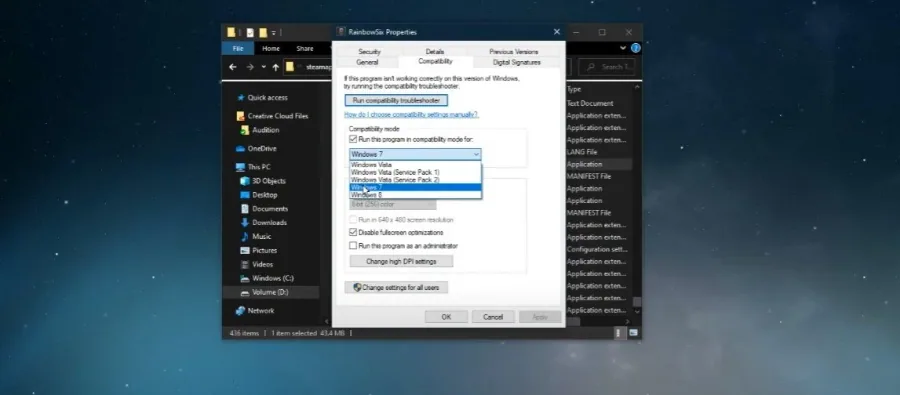
Task: Switch to the Digital Signatures tab
Action: [517, 62]
